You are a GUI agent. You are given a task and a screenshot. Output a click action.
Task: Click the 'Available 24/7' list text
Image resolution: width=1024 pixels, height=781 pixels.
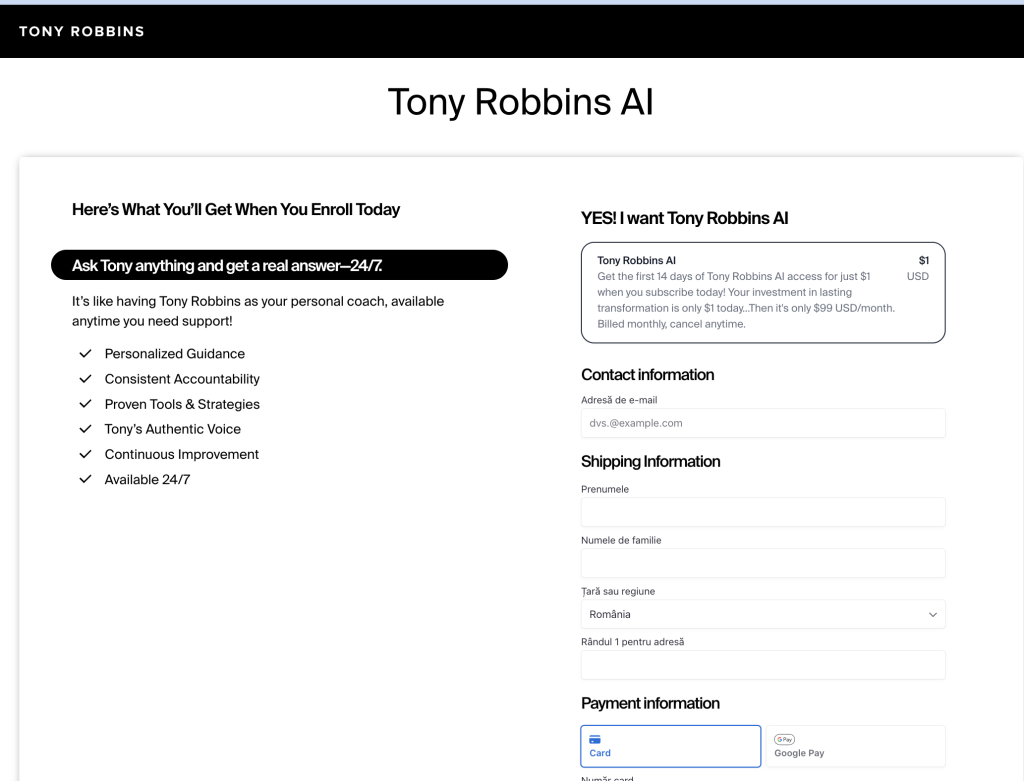click(x=148, y=479)
